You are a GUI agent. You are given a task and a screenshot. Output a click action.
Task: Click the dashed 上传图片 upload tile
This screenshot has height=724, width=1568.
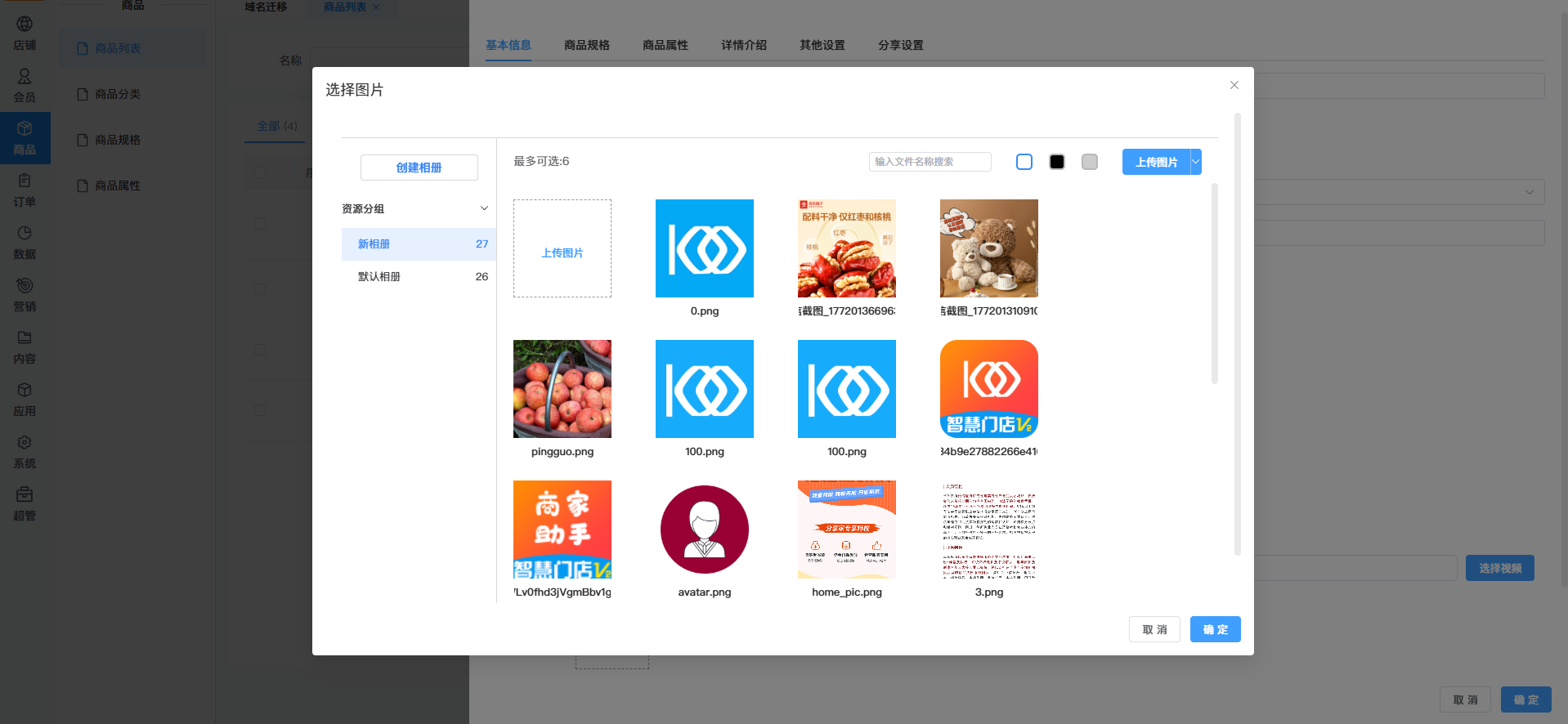[562, 248]
